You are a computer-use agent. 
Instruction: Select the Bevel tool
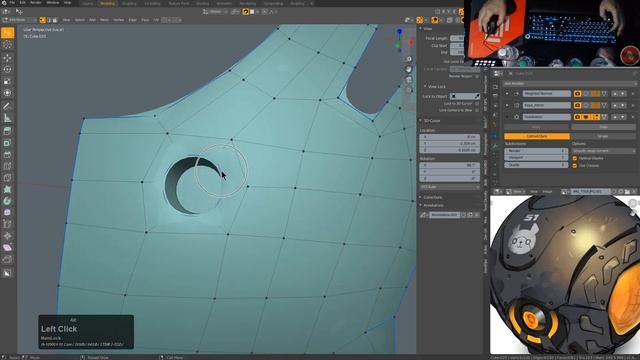coord(7,155)
